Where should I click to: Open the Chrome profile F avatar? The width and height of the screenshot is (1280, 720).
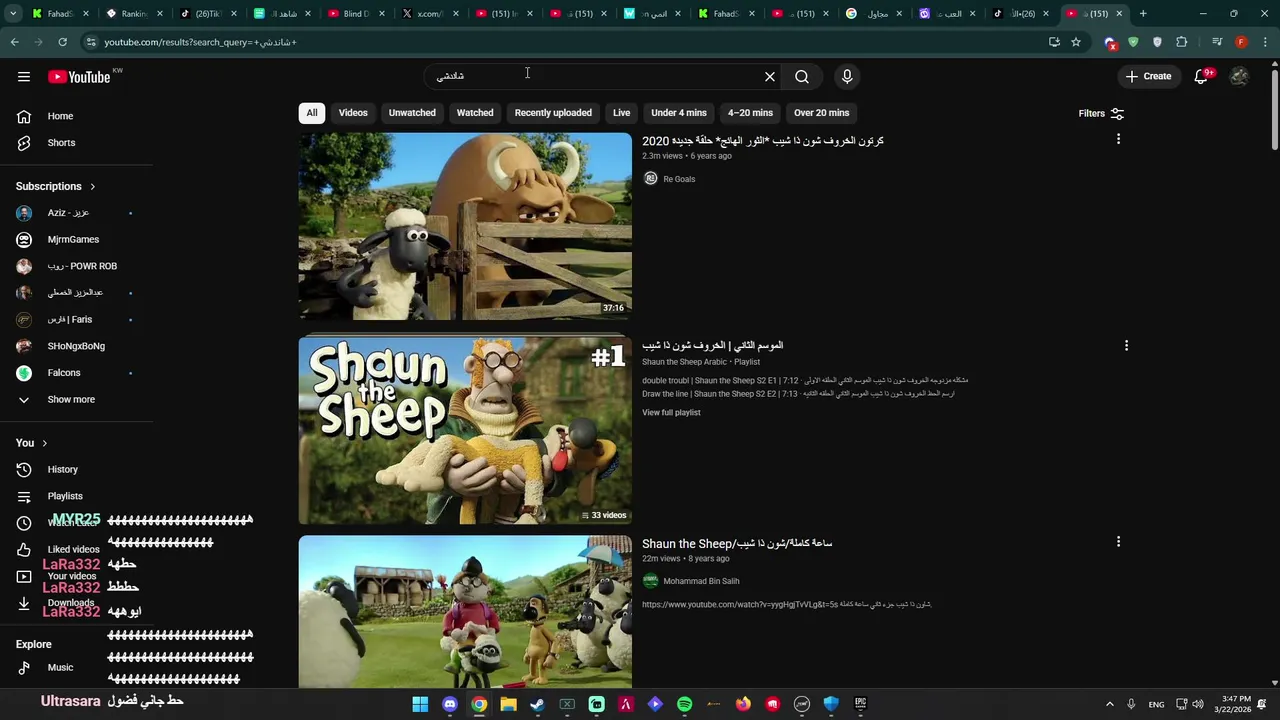point(1241,42)
